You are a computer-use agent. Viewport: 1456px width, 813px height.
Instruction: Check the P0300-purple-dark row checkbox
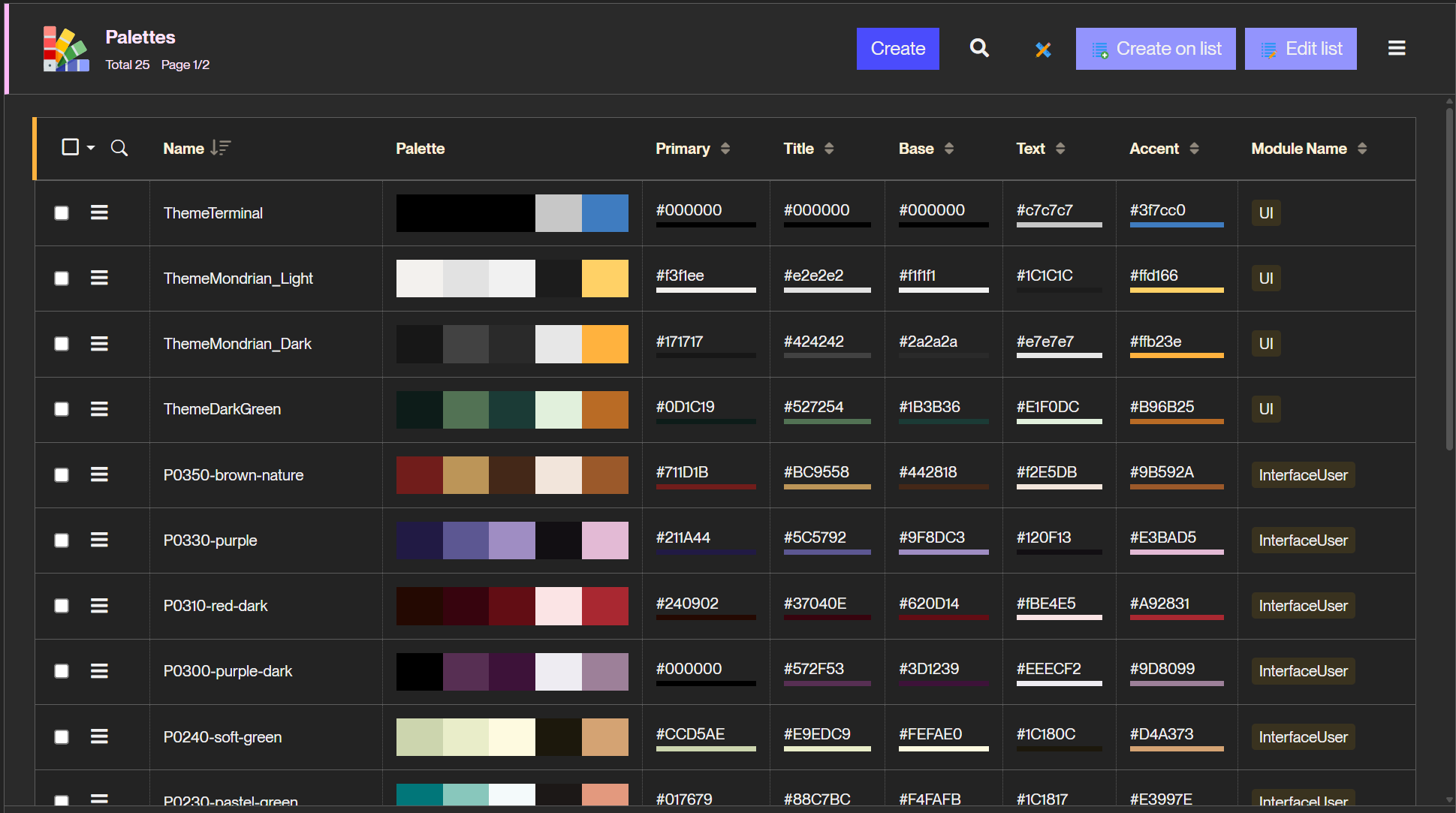click(x=62, y=671)
